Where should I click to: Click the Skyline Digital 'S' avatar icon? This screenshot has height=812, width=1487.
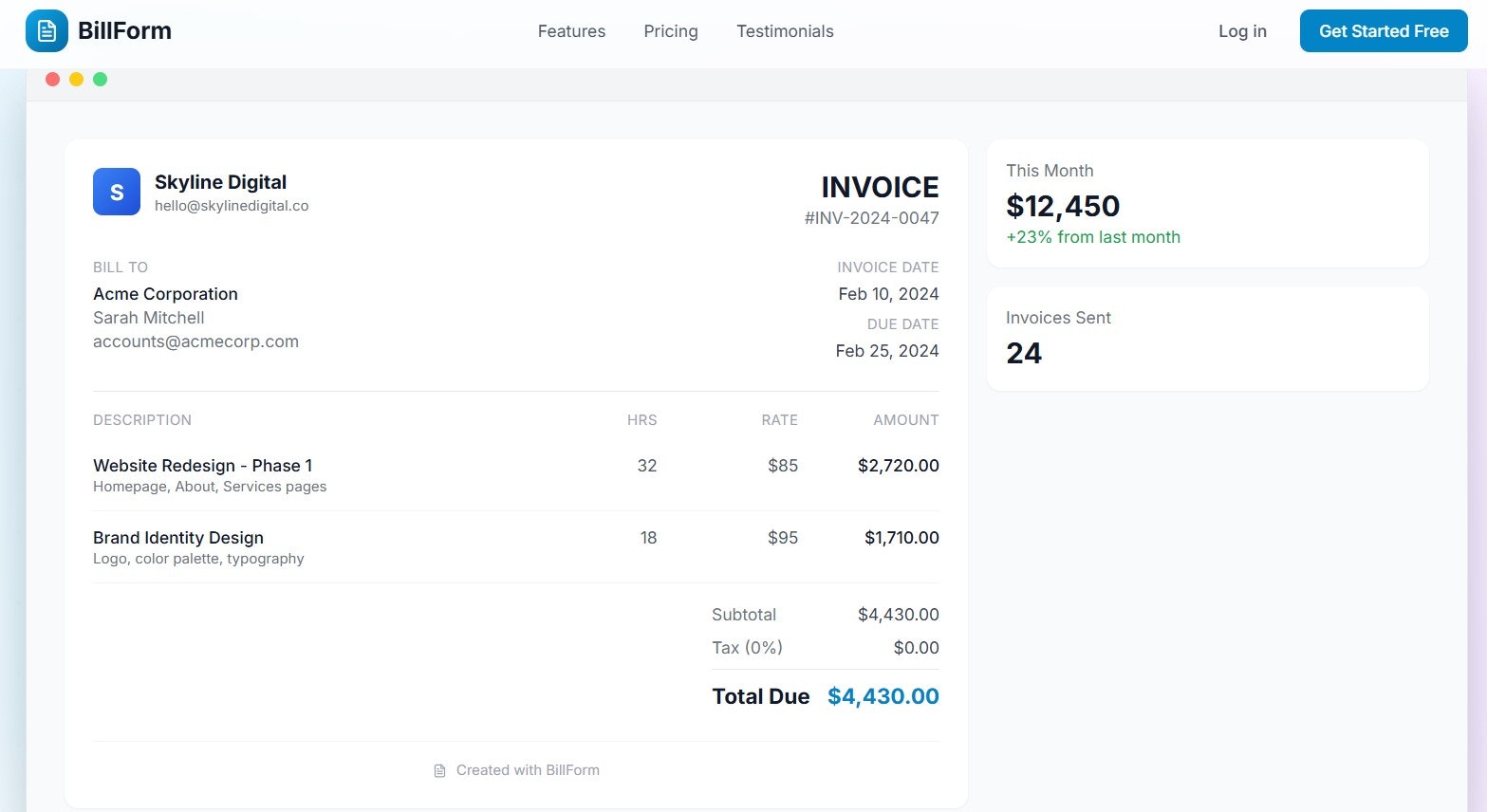[117, 192]
